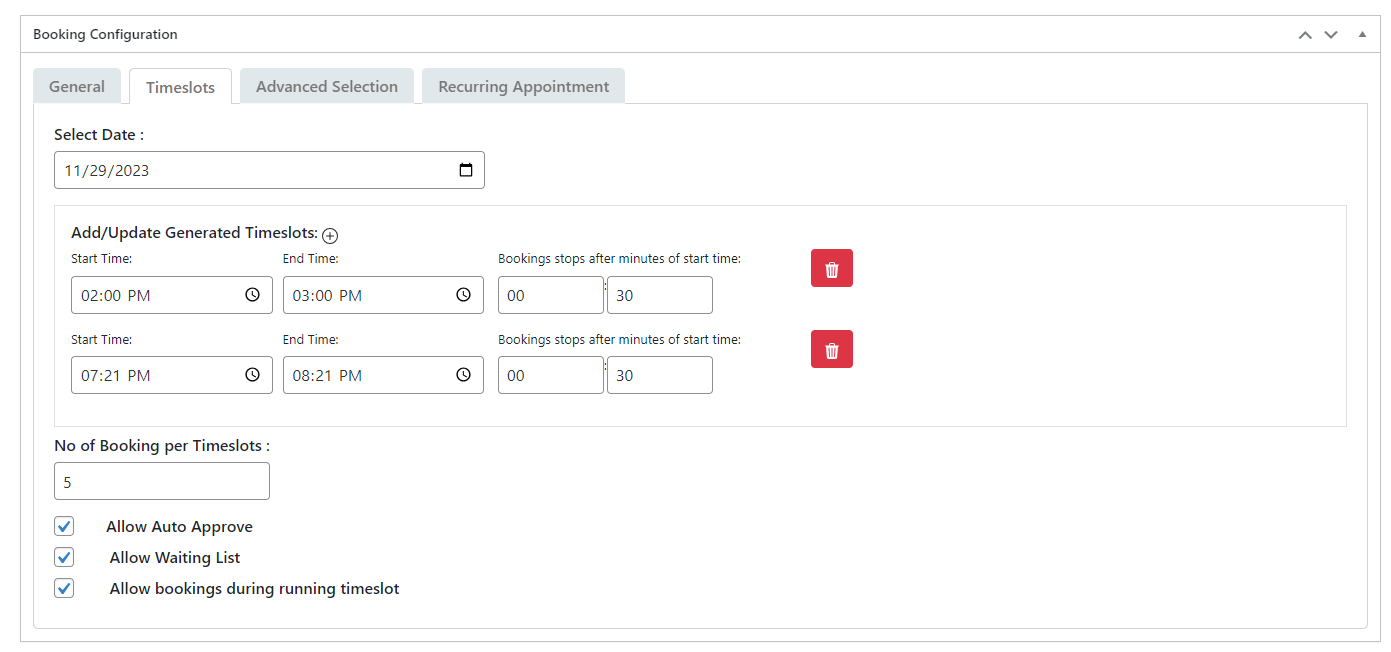Click the minutes field showing 30 in first row
Image resolution: width=1391 pixels, height=652 pixels.
tap(659, 295)
